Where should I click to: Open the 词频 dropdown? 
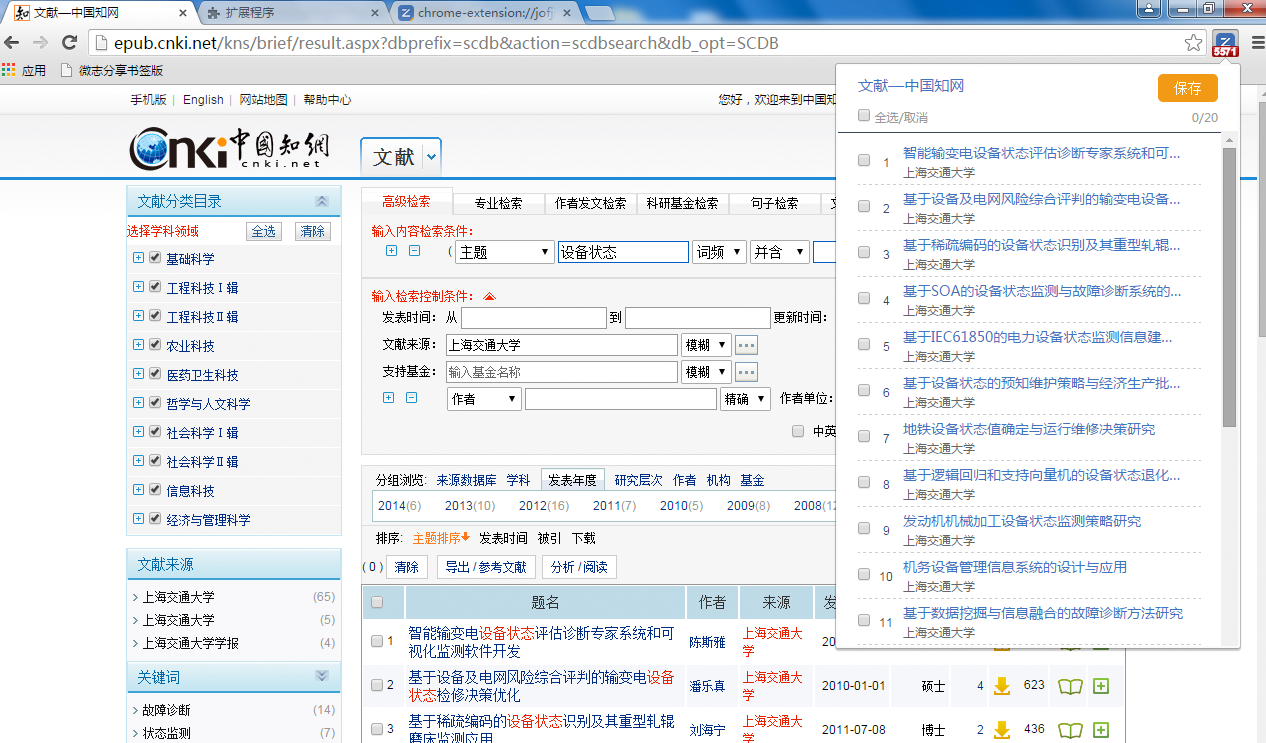tap(719, 252)
